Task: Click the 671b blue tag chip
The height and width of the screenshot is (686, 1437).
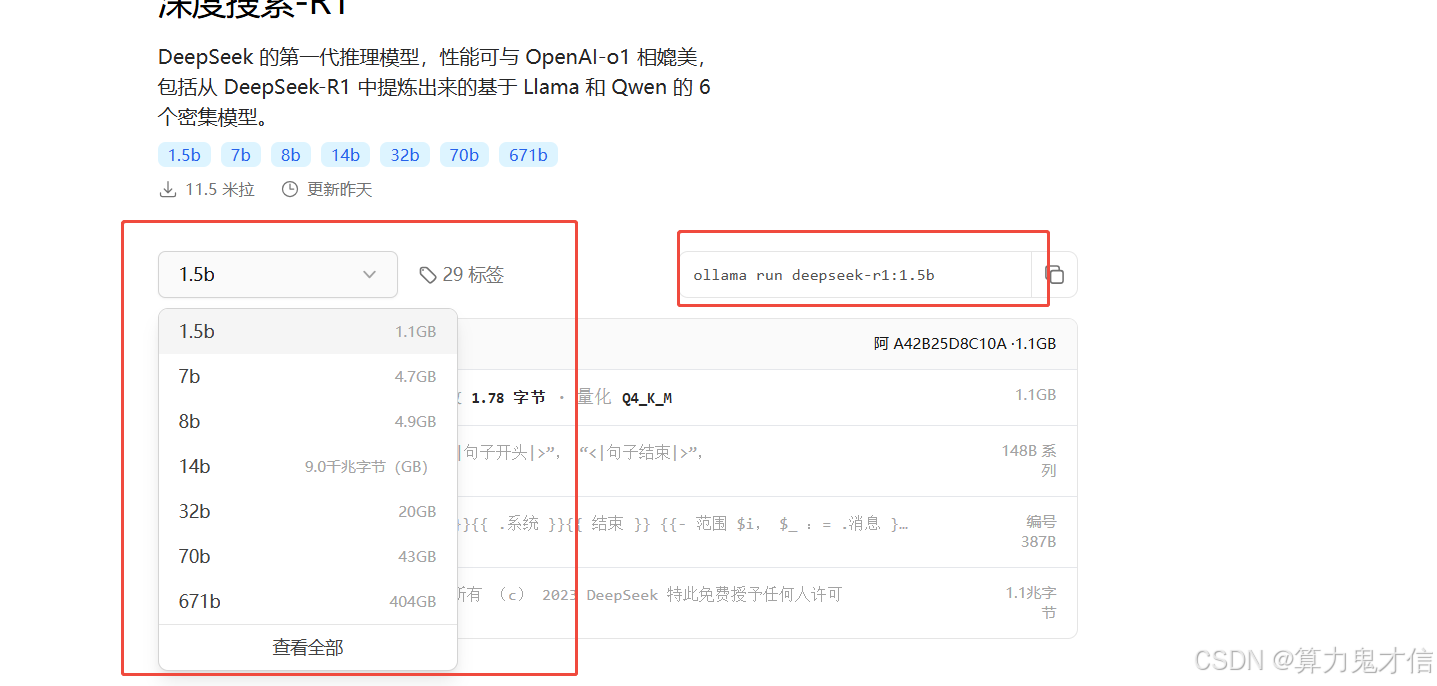Action: click(528, 154)
